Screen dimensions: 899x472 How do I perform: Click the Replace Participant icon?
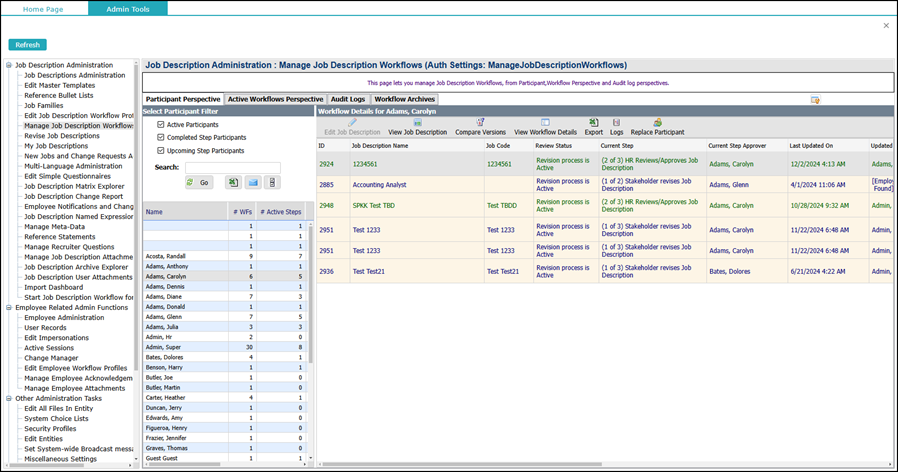658,122
